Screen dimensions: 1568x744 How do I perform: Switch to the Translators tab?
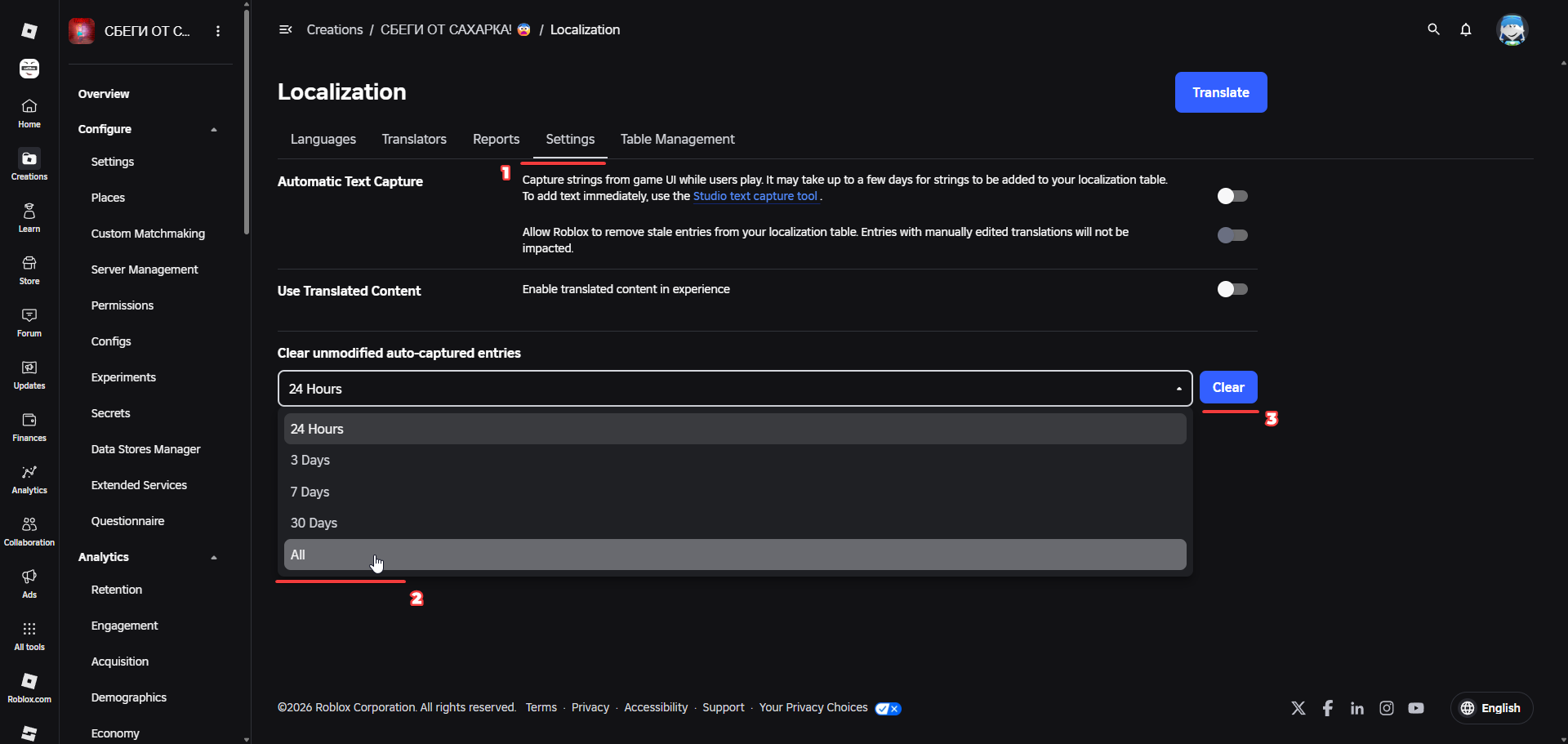414,139
